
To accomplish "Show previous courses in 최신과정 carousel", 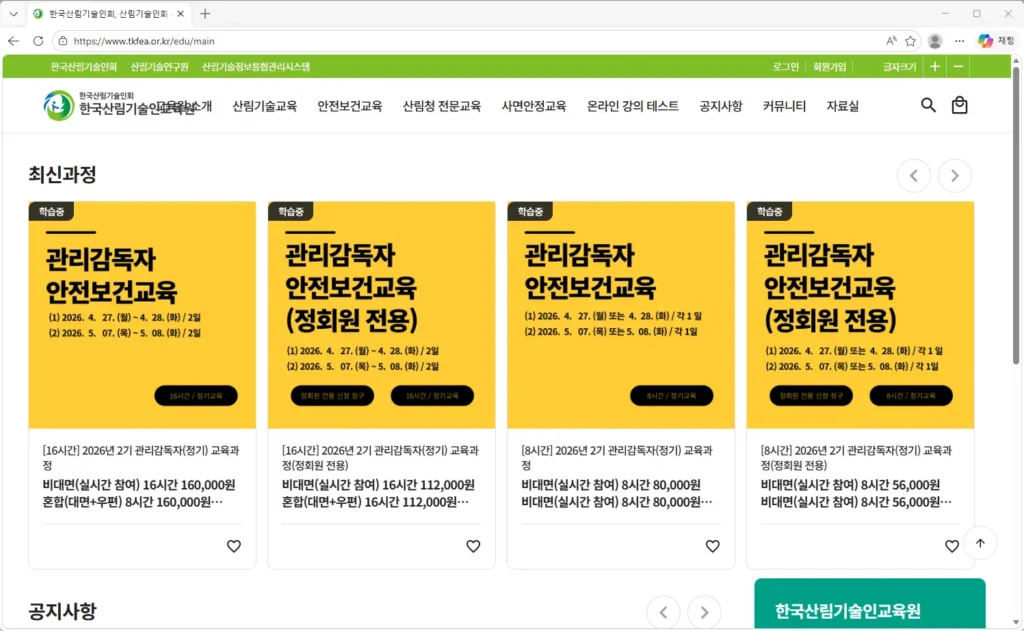I will [914, 176].
